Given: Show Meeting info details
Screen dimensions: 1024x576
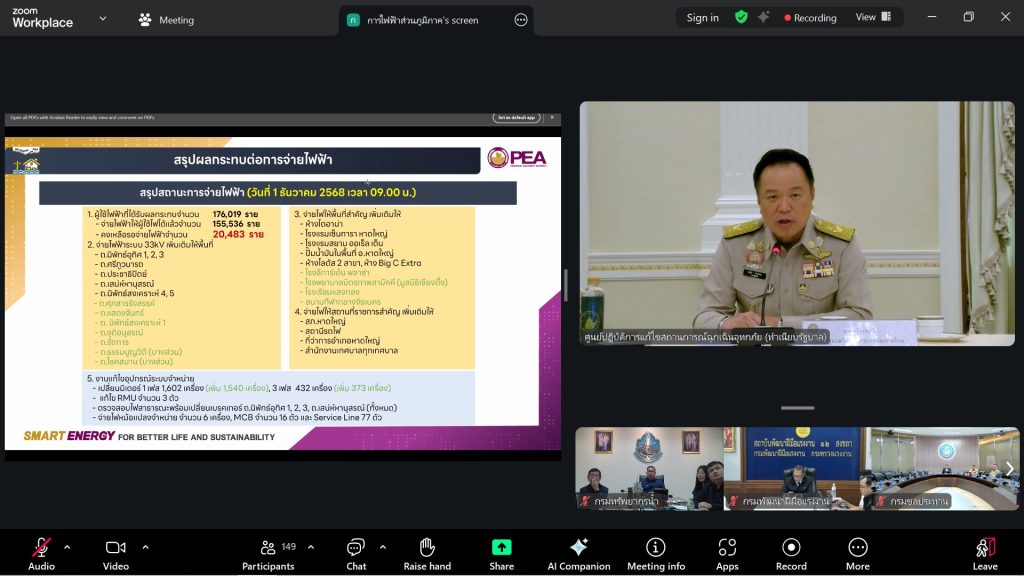Looking at the screenshot, I should [x=656, y=547].
